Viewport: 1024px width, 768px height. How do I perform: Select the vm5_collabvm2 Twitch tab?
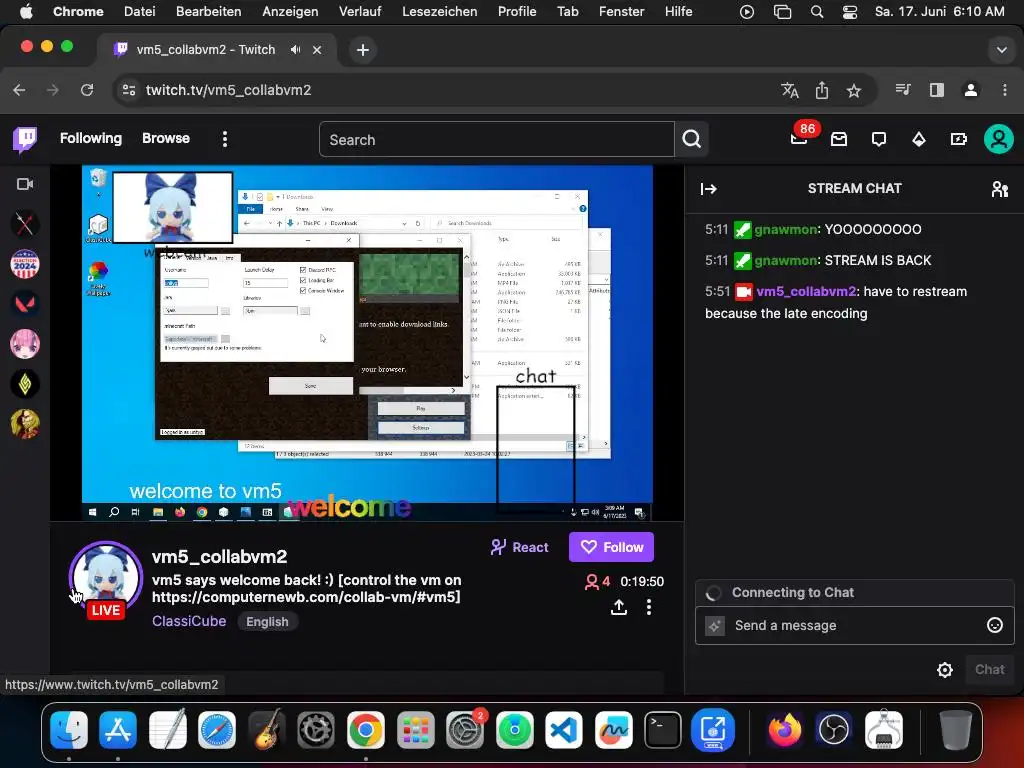pyautogui.click(x=217, y=50)
